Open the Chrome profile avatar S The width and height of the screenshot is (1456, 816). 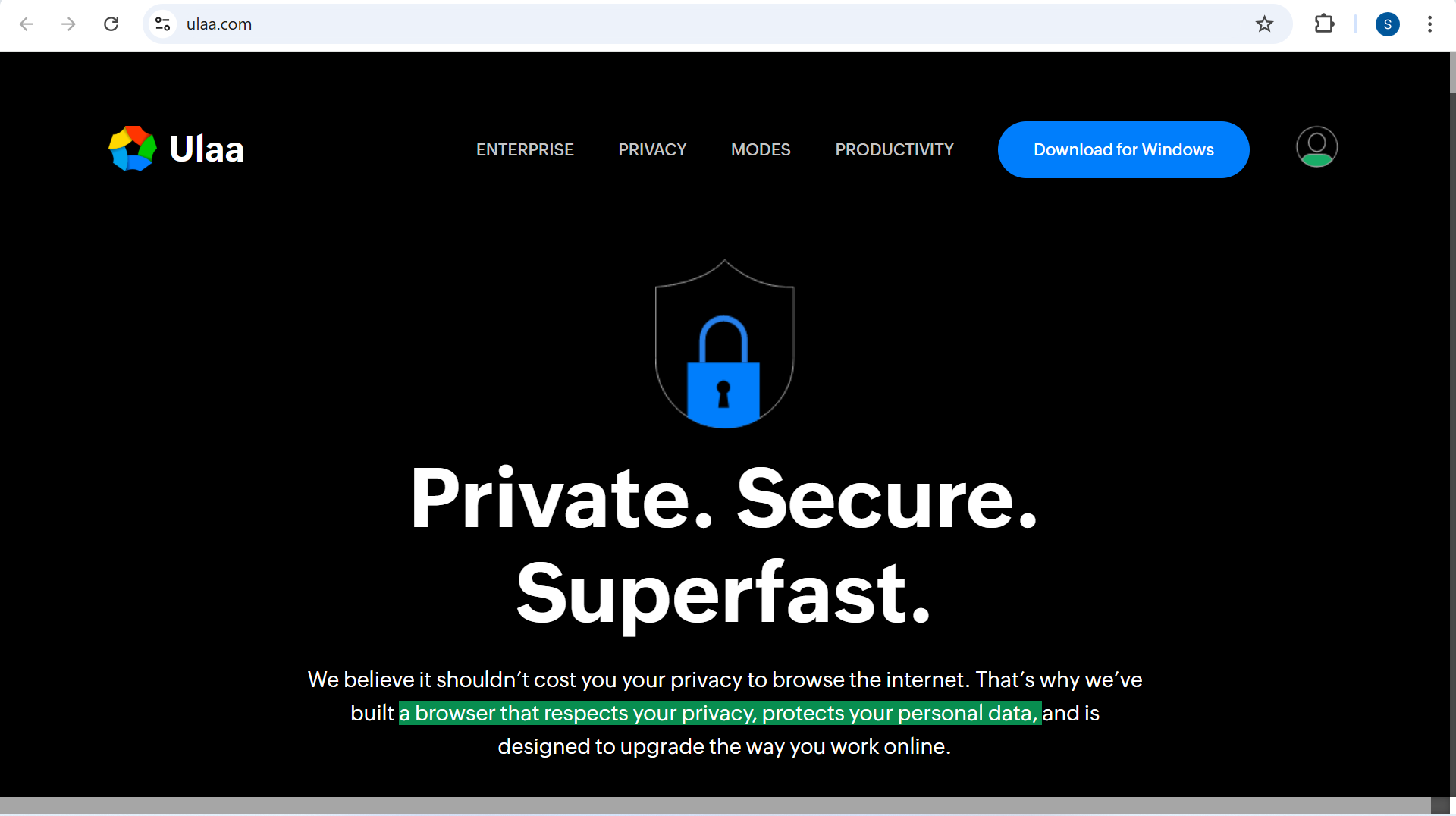point(1387,24)
